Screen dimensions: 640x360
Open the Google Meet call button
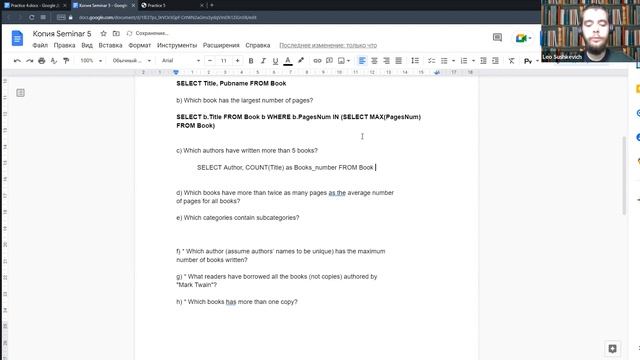click(x=523, y=38)
